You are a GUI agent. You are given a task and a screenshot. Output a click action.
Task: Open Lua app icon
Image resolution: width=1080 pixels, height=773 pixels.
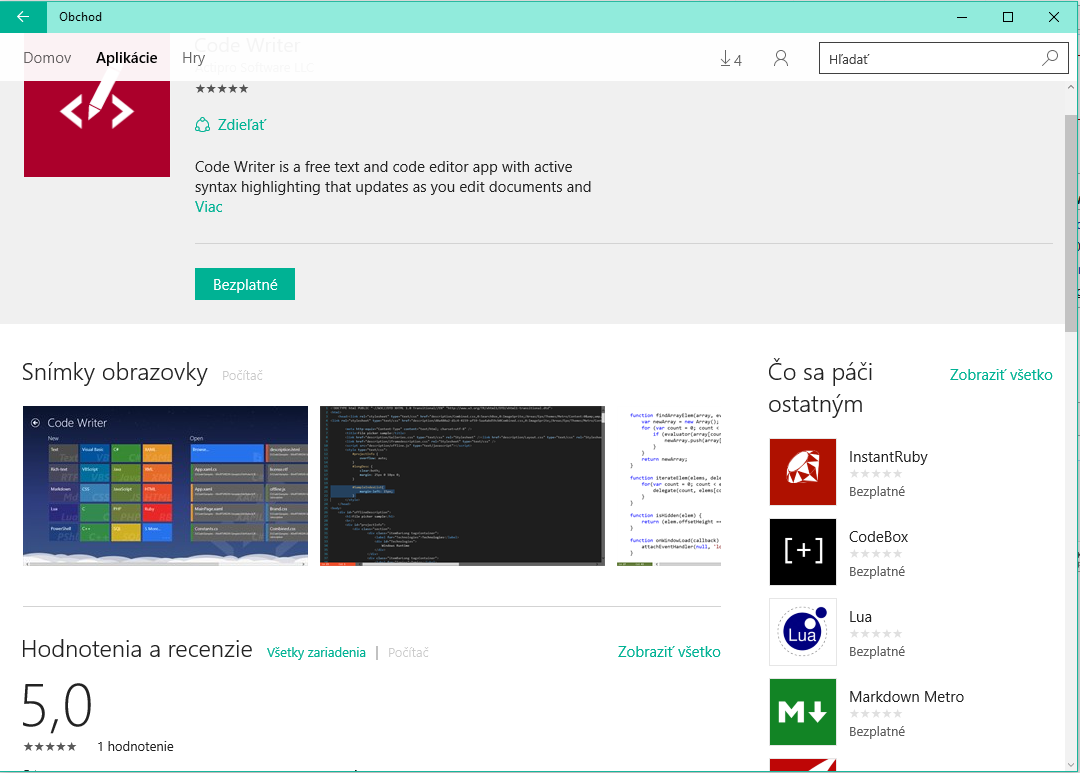coord(802,632)
